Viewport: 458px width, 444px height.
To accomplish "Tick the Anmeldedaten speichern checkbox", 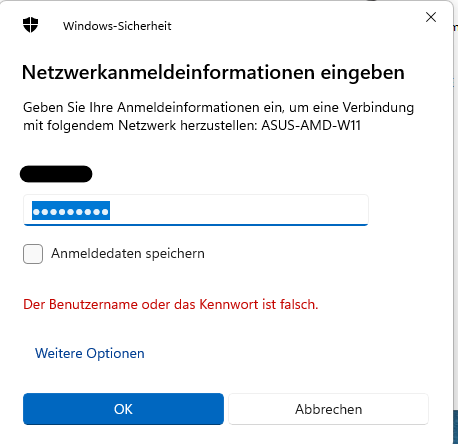I will click(33, 254).
